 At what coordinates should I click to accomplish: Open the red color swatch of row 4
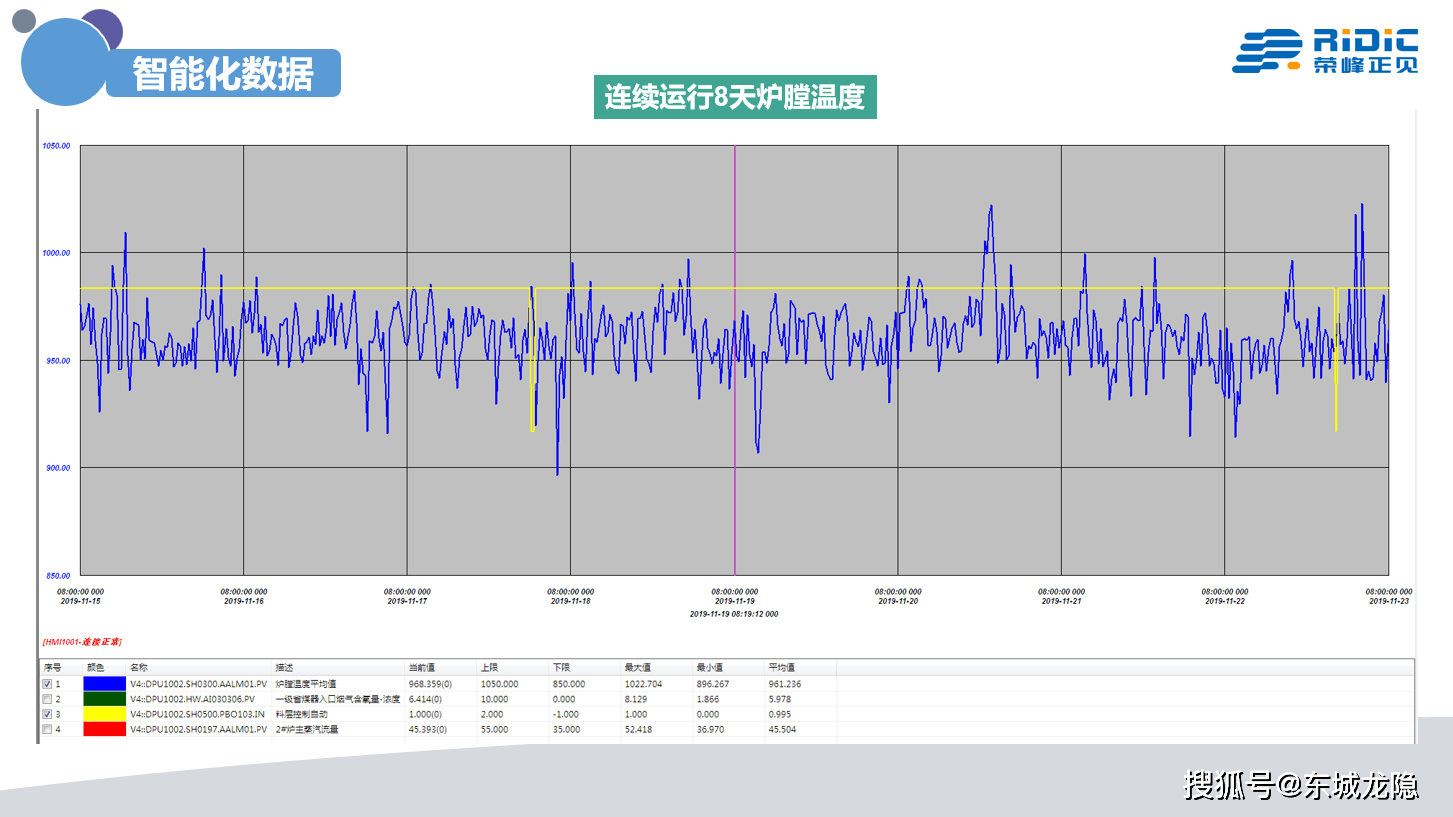(x=105, y=729)
